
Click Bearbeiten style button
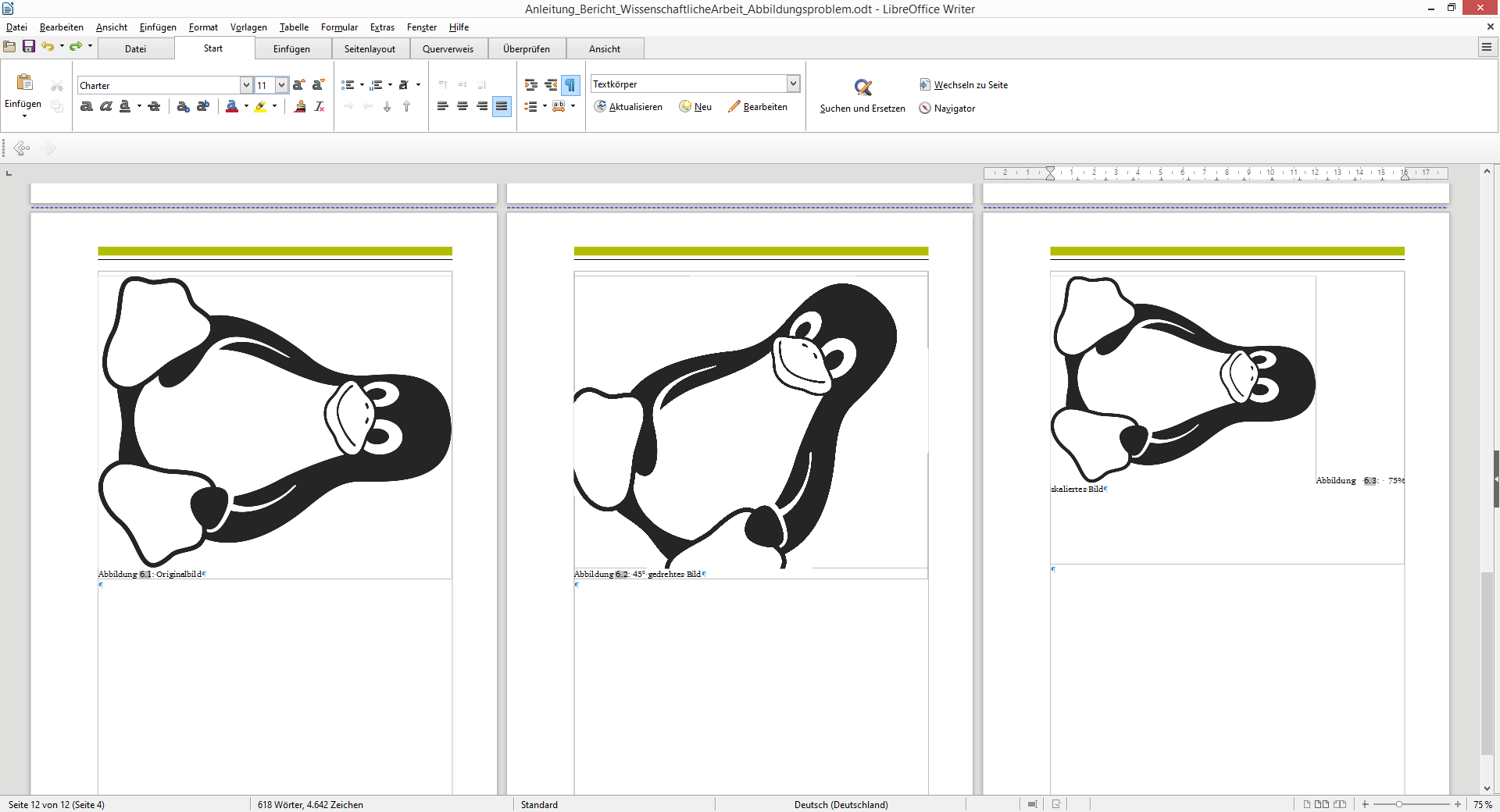758,107
